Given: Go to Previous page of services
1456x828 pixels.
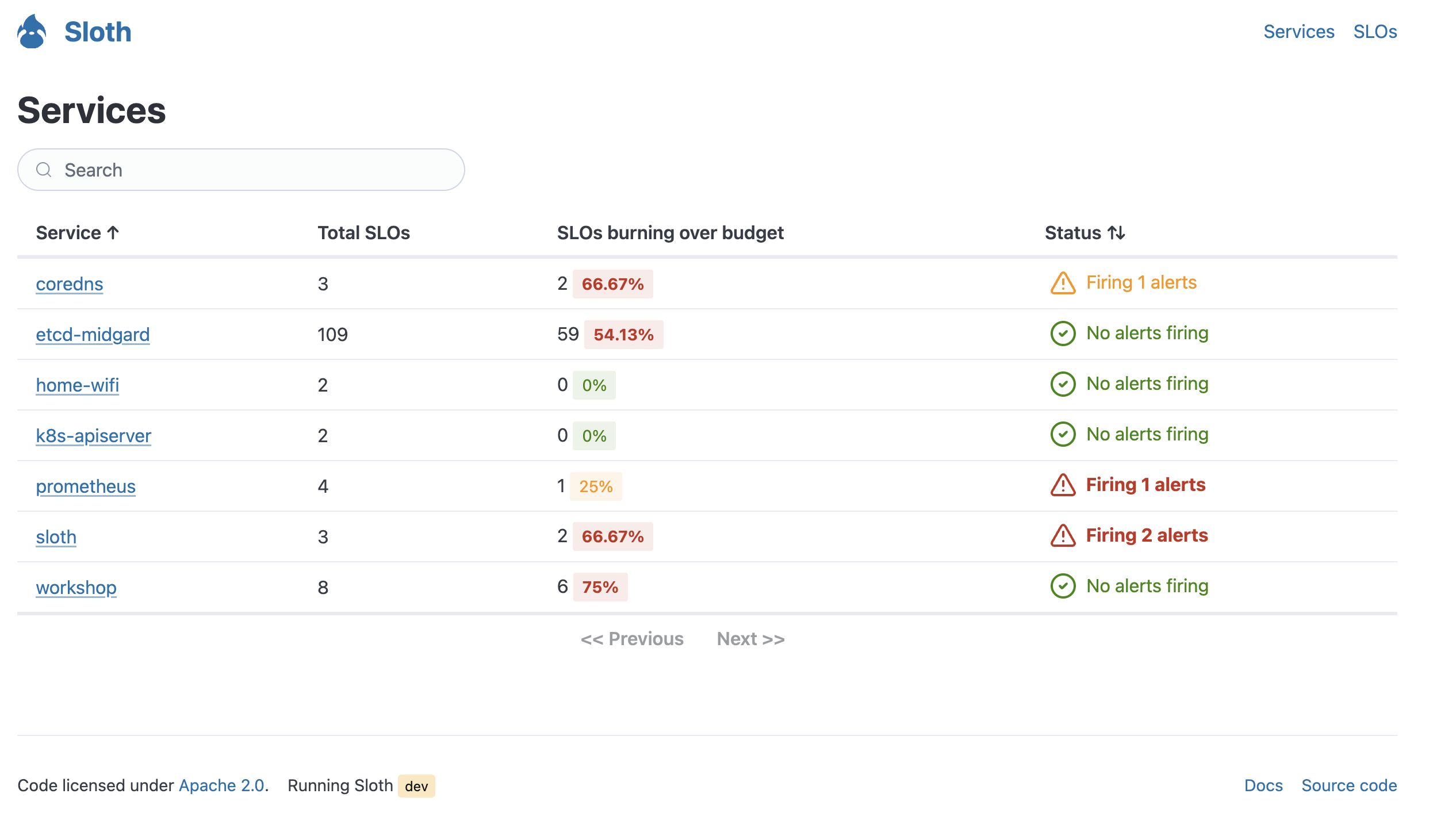Looking at the screenshot, I should pos(632,639).
